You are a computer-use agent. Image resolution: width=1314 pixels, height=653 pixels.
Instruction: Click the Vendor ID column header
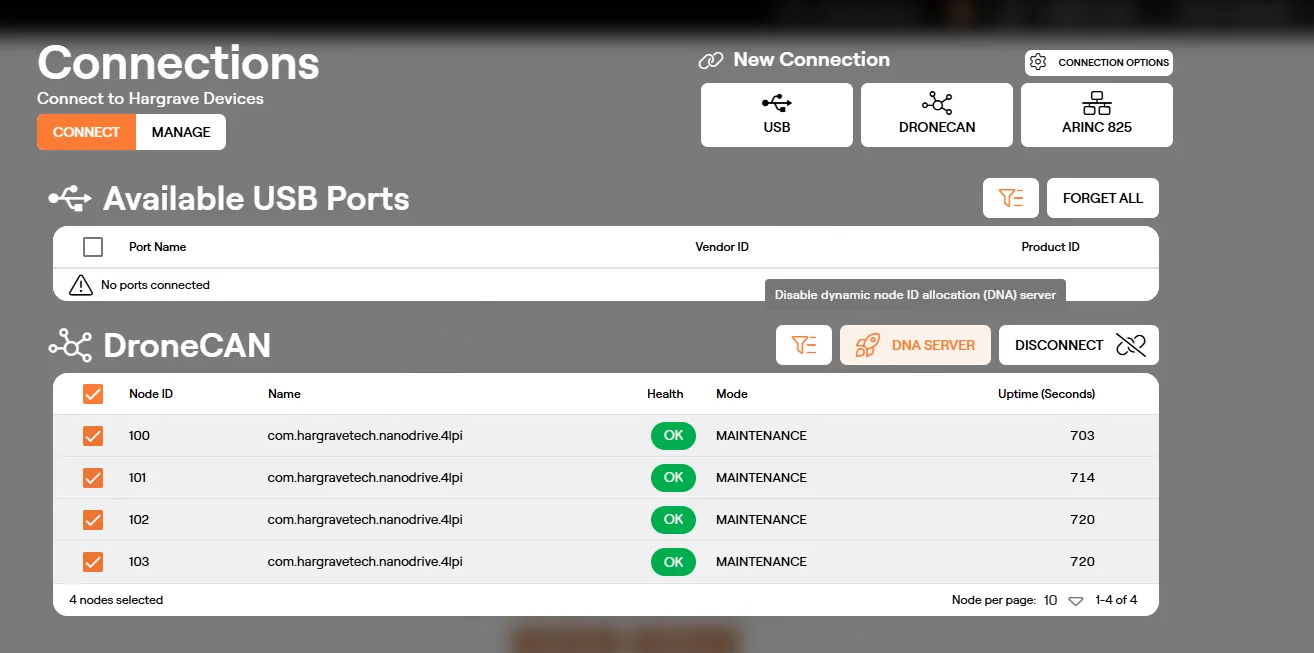click(722, 247)
